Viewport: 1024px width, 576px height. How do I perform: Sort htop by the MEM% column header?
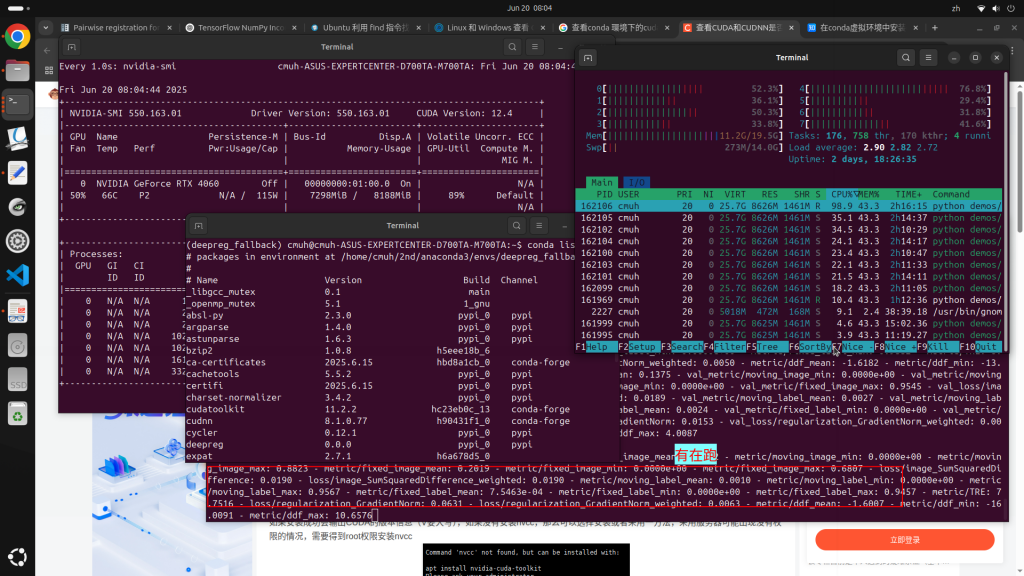869,194
